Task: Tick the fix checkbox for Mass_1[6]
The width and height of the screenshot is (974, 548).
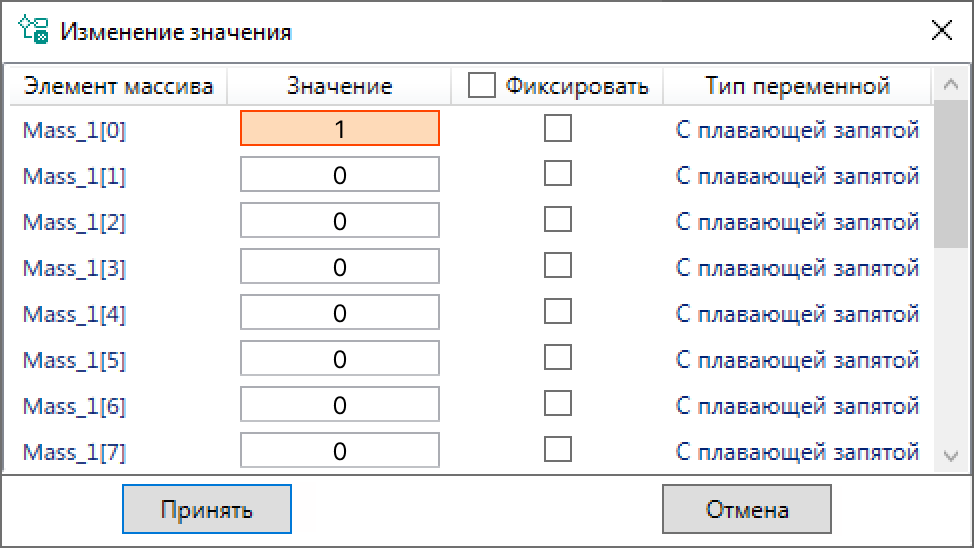Action: (x=557, y=403)
